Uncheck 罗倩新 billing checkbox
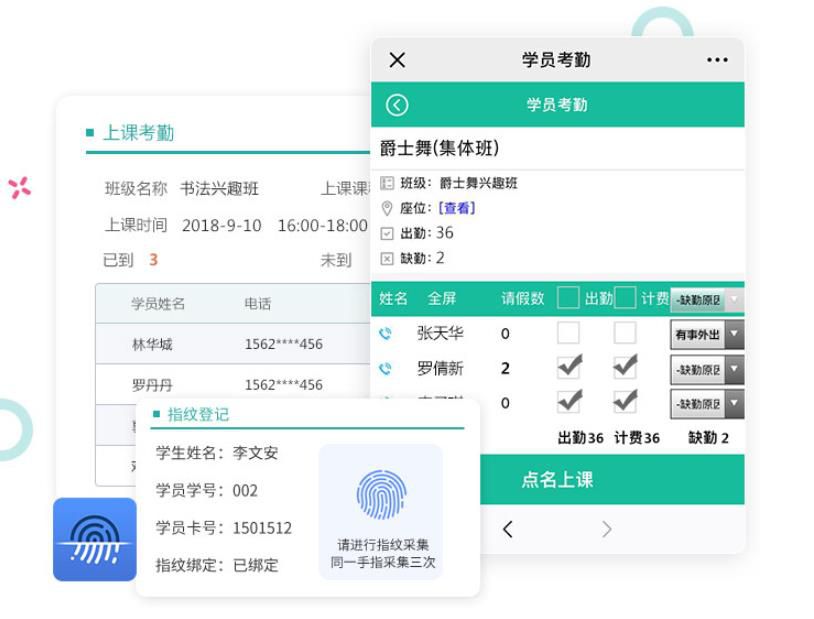Viewport: 814px width, 619px height. point(626,367)
